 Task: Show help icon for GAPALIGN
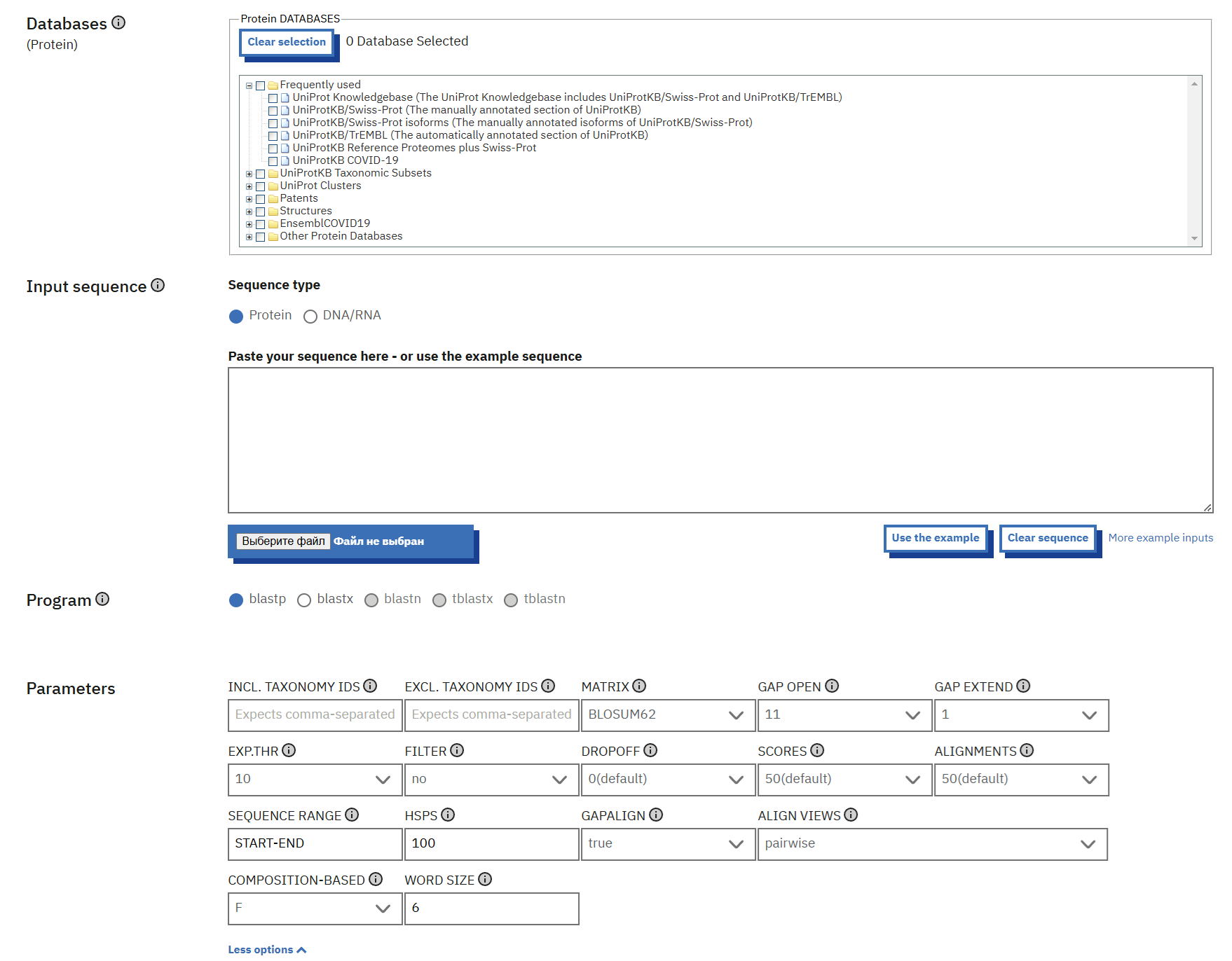(656, 815)
